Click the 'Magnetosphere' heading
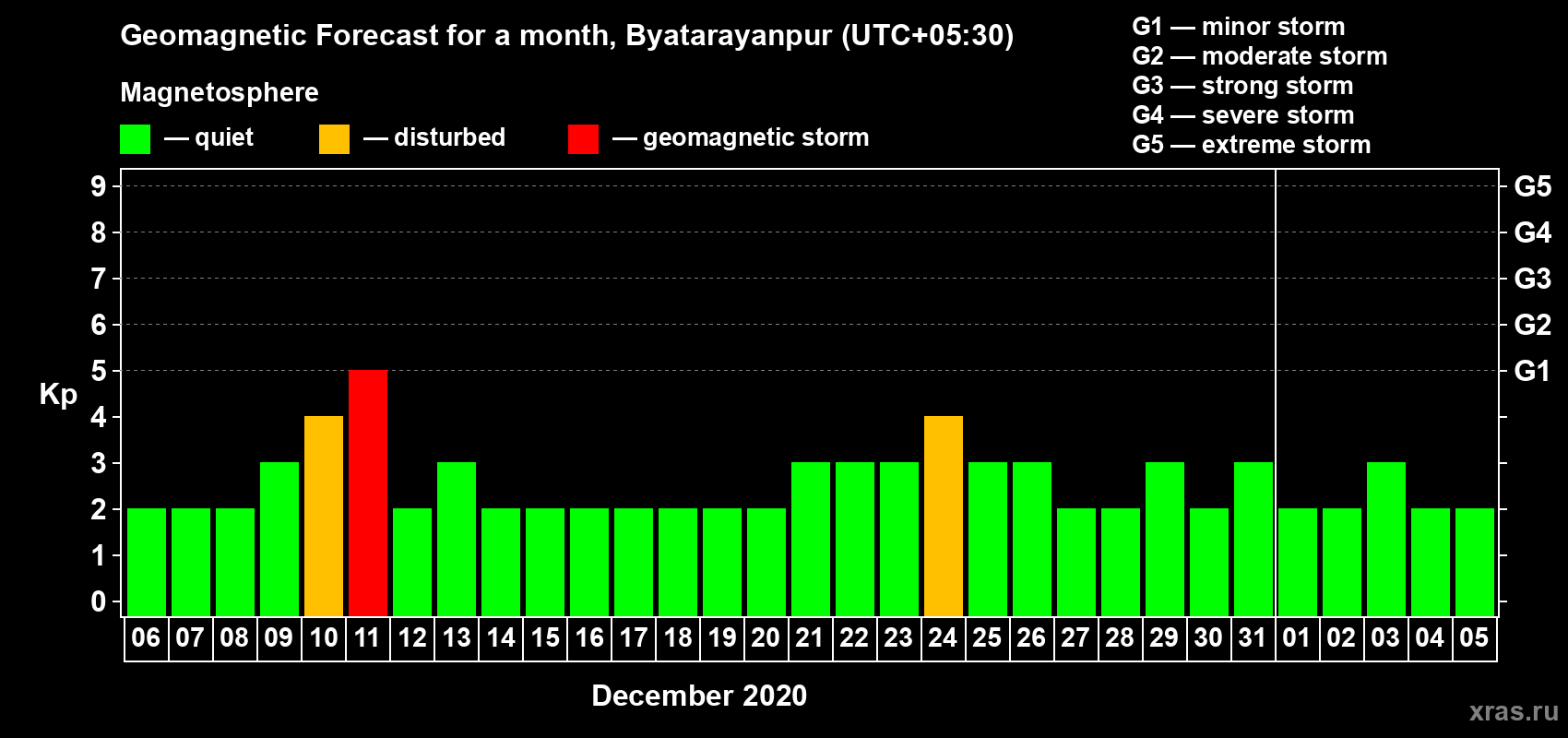The image size is (1568, 738). tap(220, 92)
